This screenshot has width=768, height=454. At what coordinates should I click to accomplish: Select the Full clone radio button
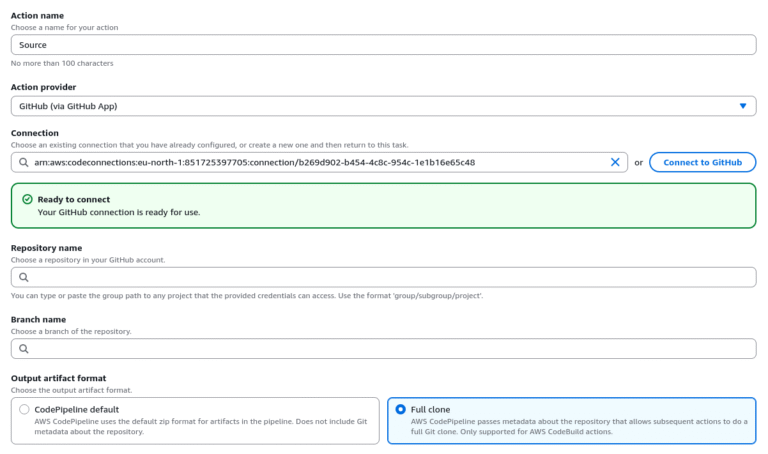pyautogui.click(x=400, y=409)
